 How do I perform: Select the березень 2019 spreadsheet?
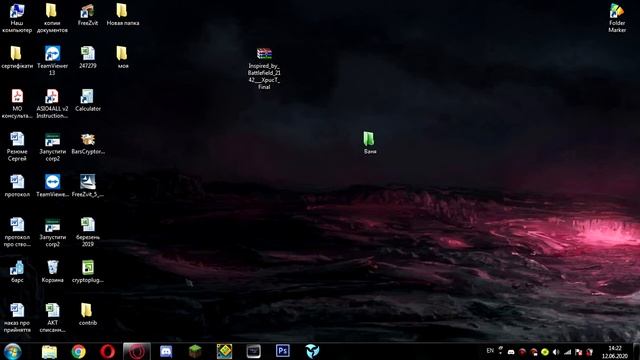pyautogui.click(x=87, y=232)
